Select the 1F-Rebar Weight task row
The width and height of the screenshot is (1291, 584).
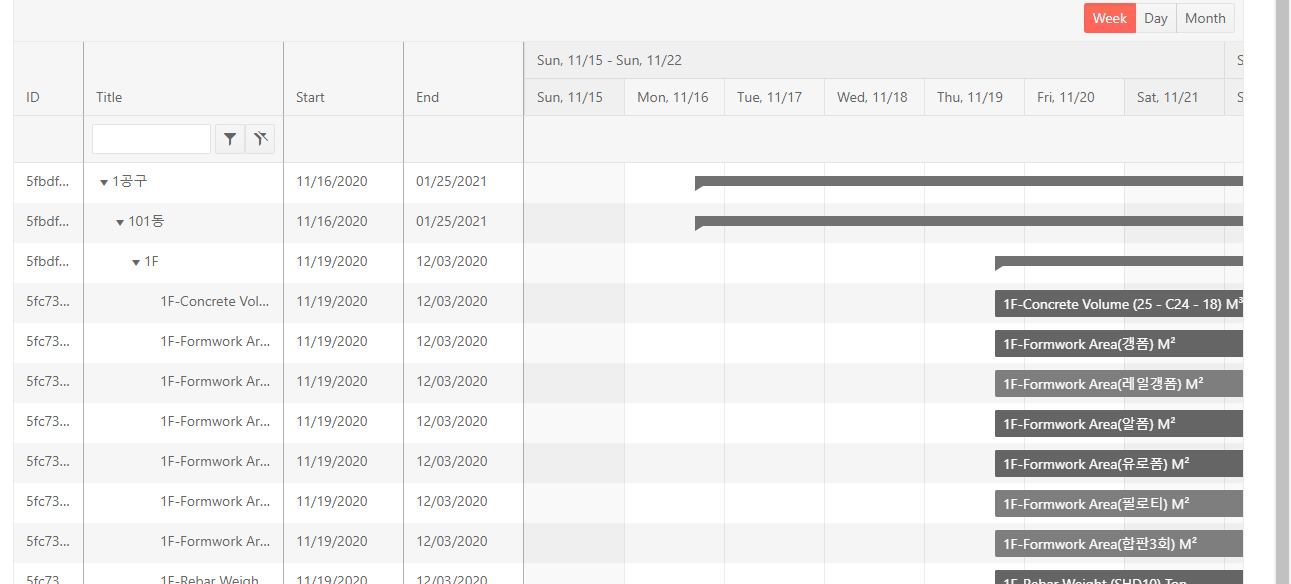(x=210, y=578)
